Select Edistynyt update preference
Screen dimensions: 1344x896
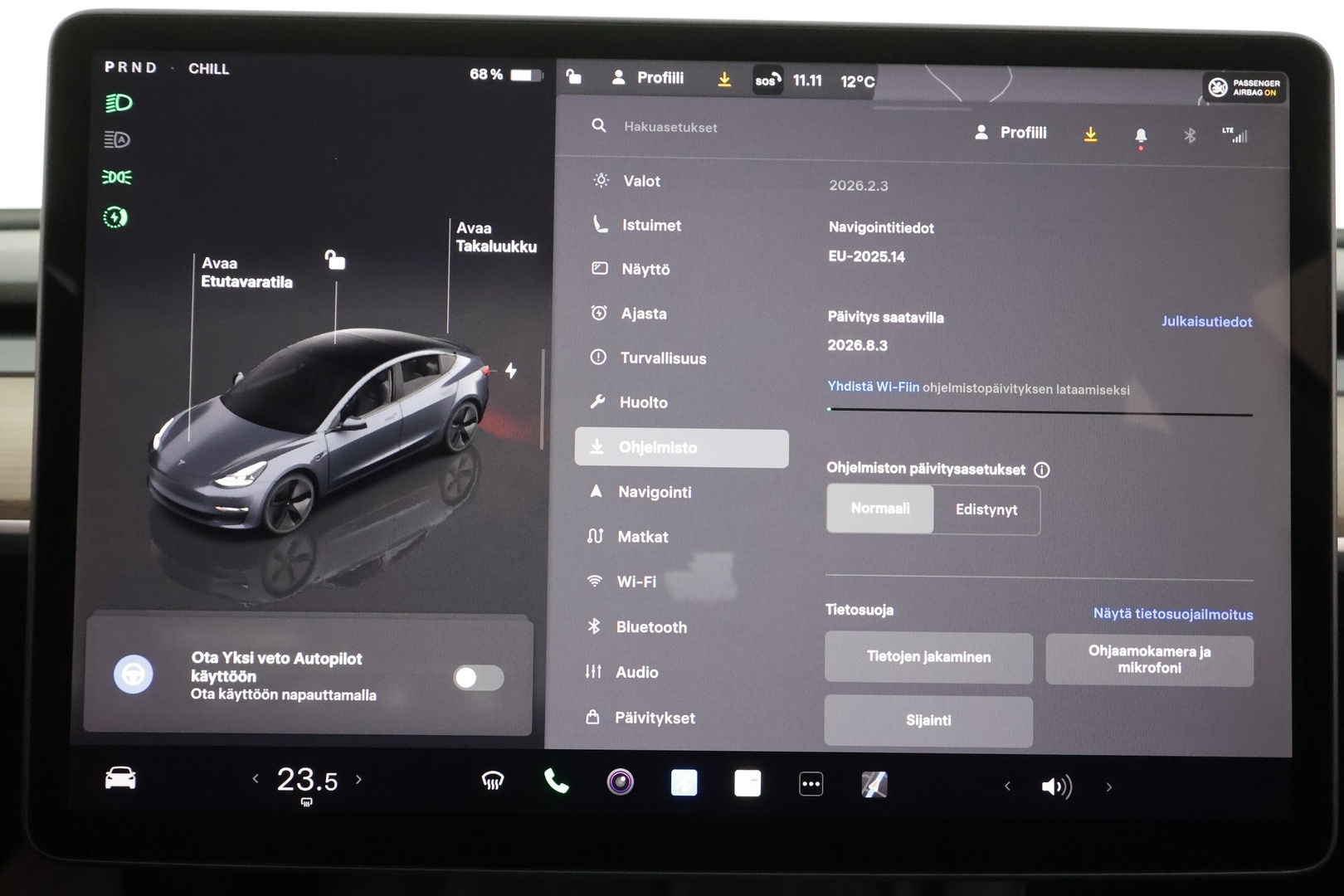pos(986,509)
